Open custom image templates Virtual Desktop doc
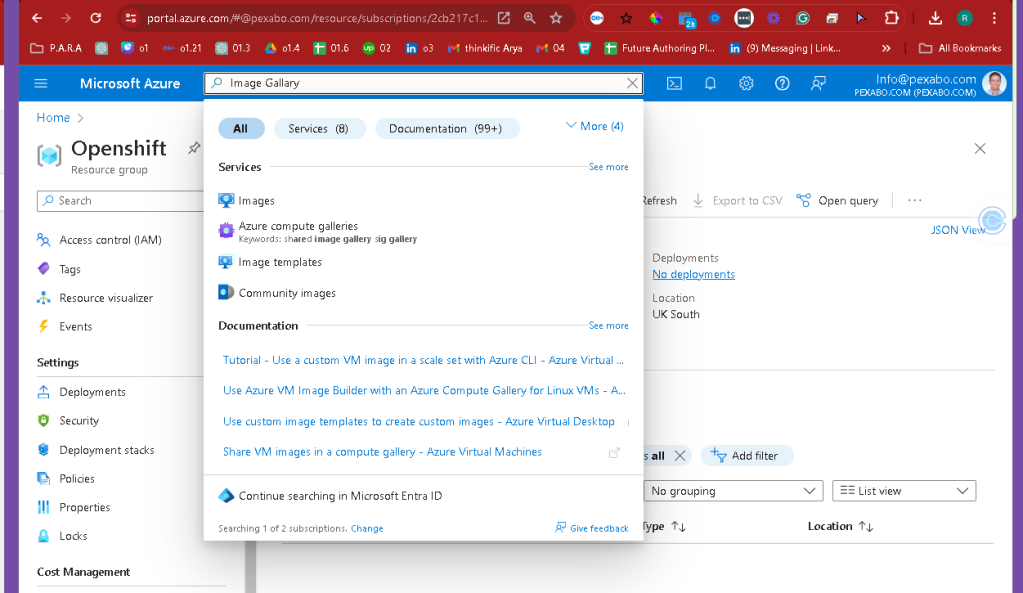 point(419,421)
